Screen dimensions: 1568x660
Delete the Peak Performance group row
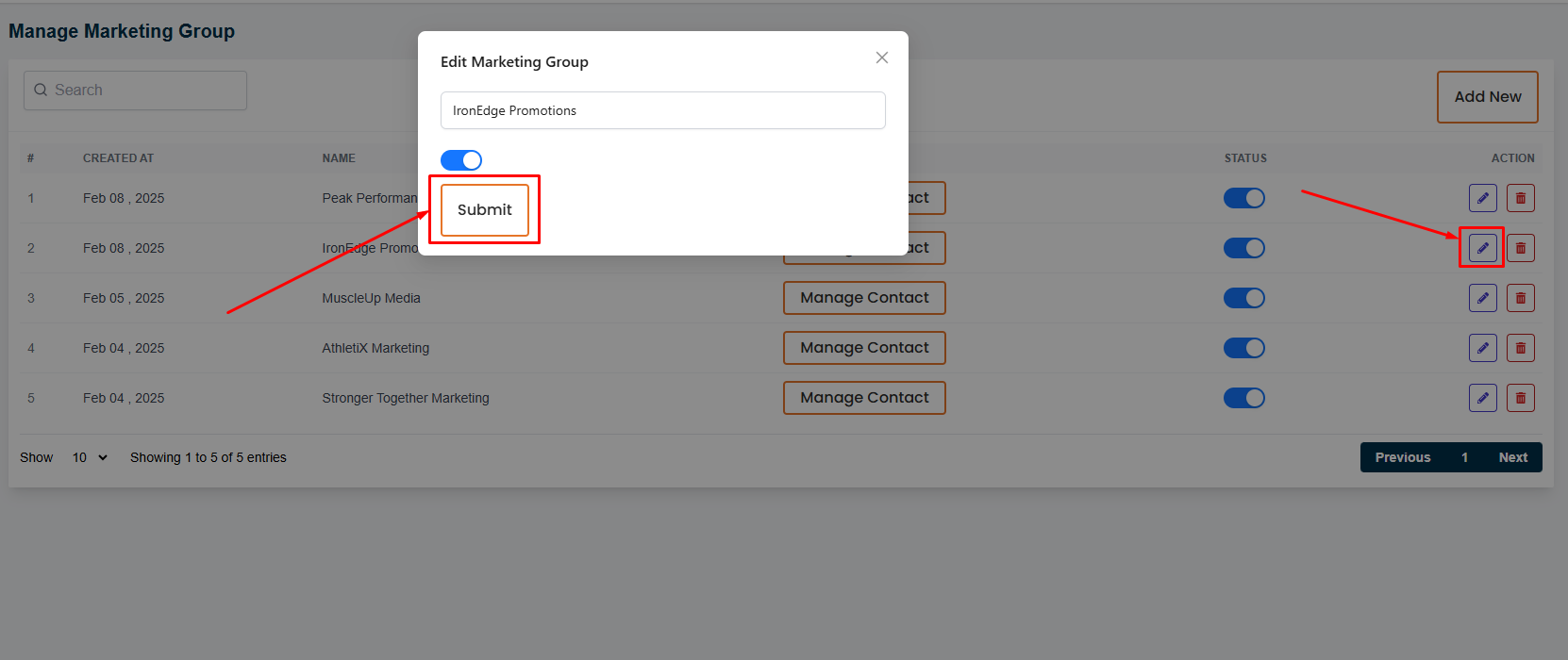(1520, 198)
